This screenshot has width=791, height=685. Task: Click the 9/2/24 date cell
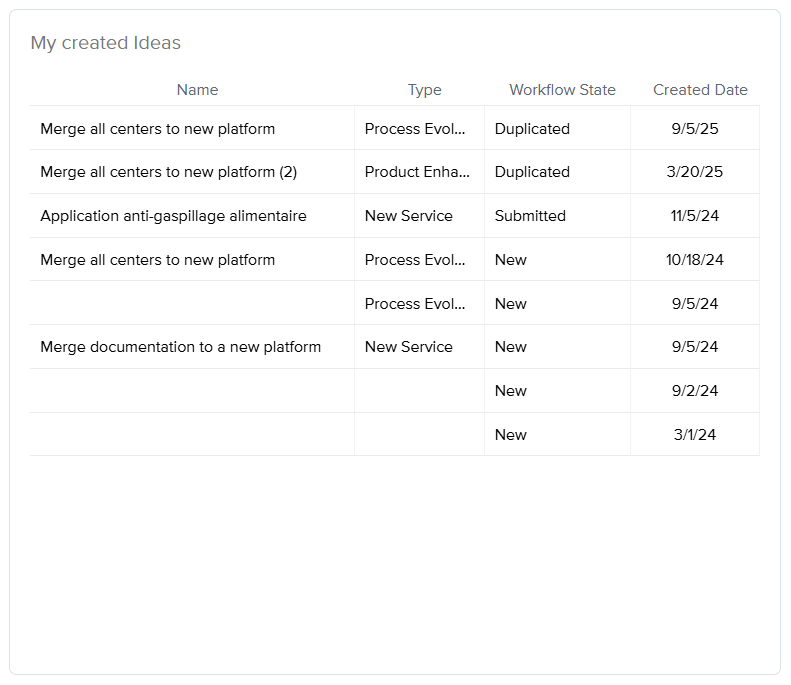695,391
